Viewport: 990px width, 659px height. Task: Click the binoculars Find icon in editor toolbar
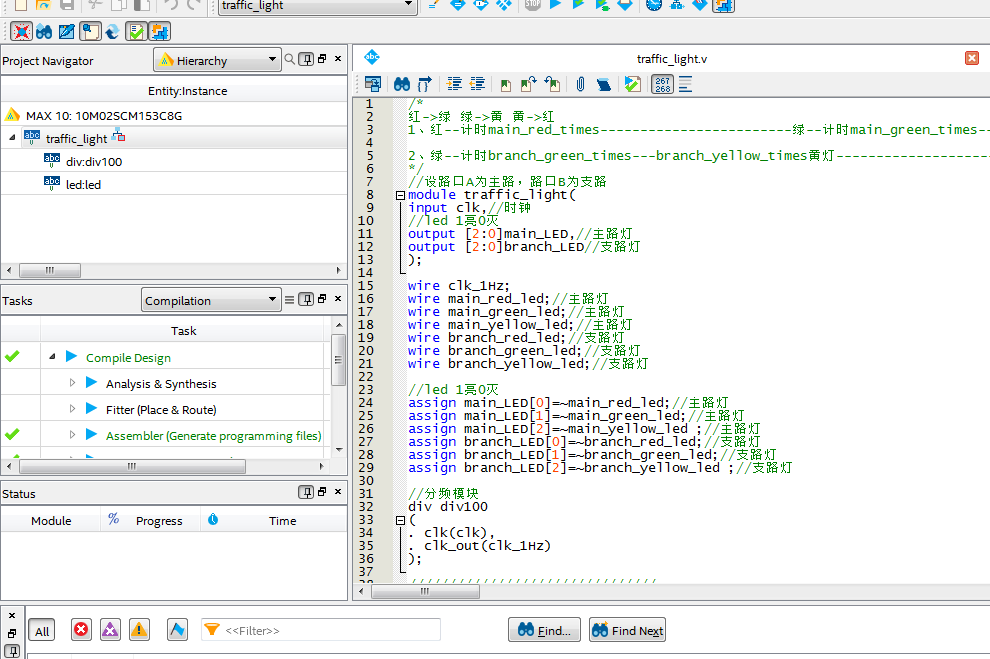coord(401,84)
